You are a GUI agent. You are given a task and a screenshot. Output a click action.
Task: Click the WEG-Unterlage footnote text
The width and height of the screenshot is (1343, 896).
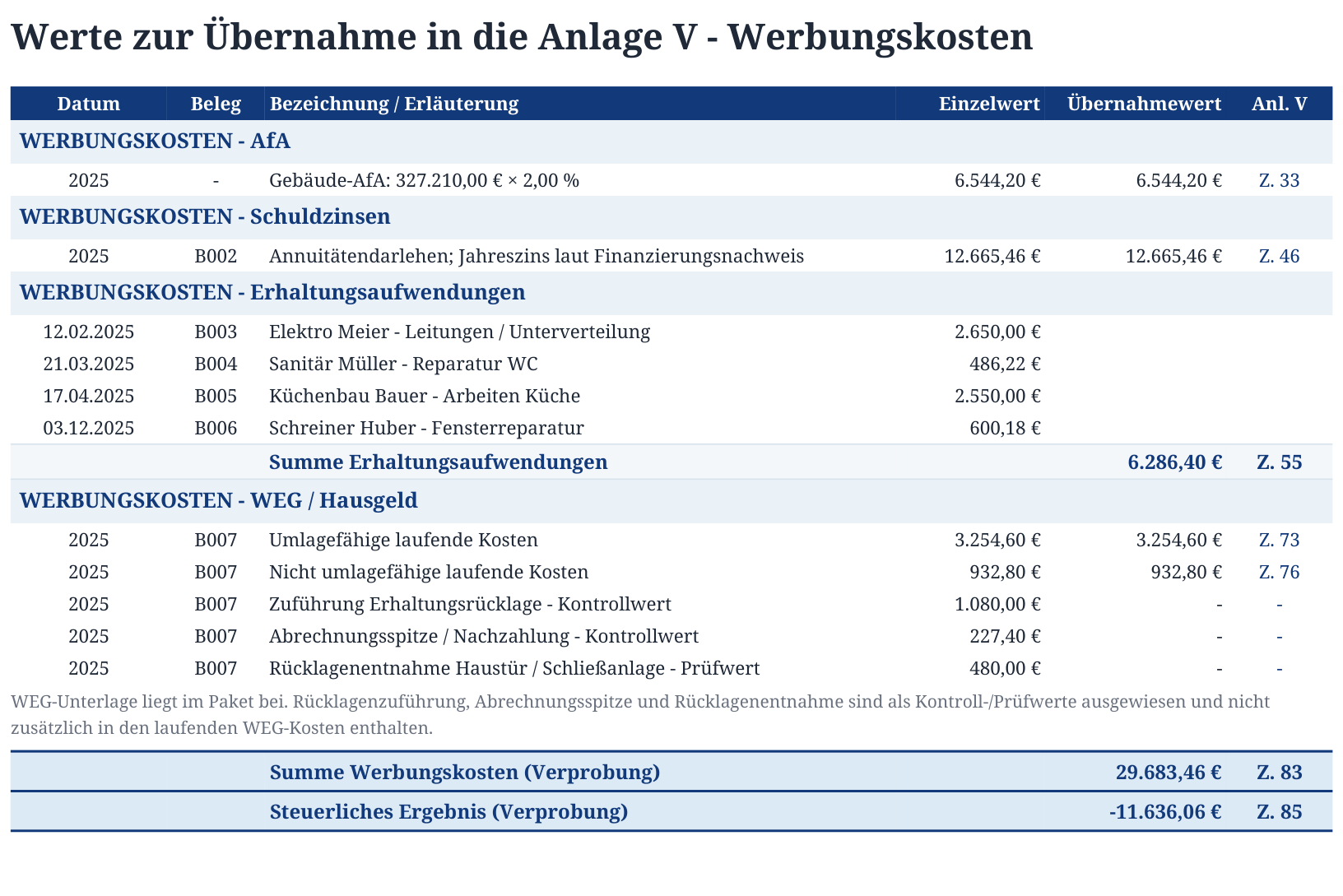tap(641, 715)
